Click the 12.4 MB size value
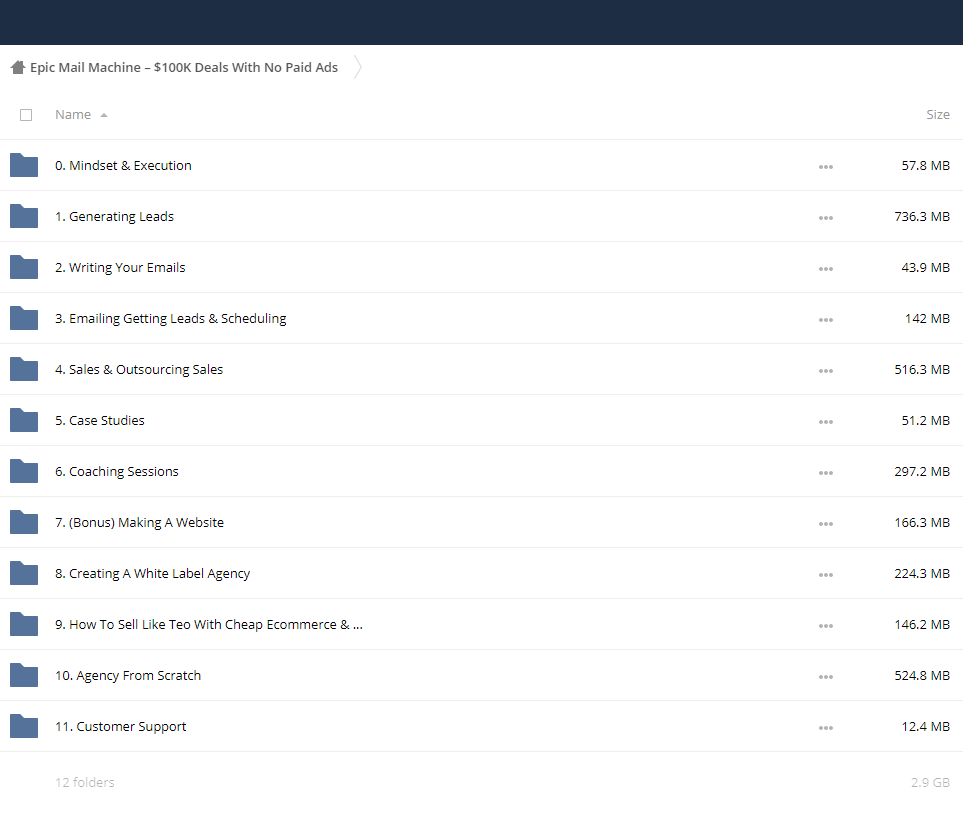Screen dimensions: 963x813 click(926, 726)
